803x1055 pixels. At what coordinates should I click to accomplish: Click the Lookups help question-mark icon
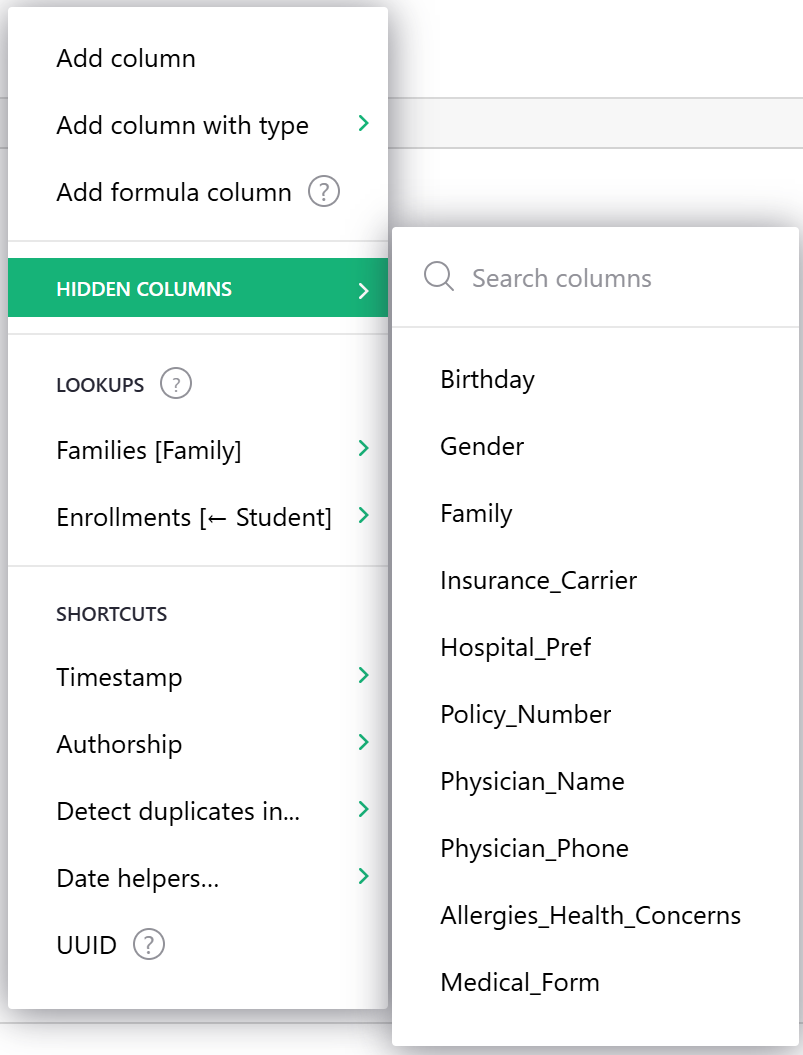point(176,384)
